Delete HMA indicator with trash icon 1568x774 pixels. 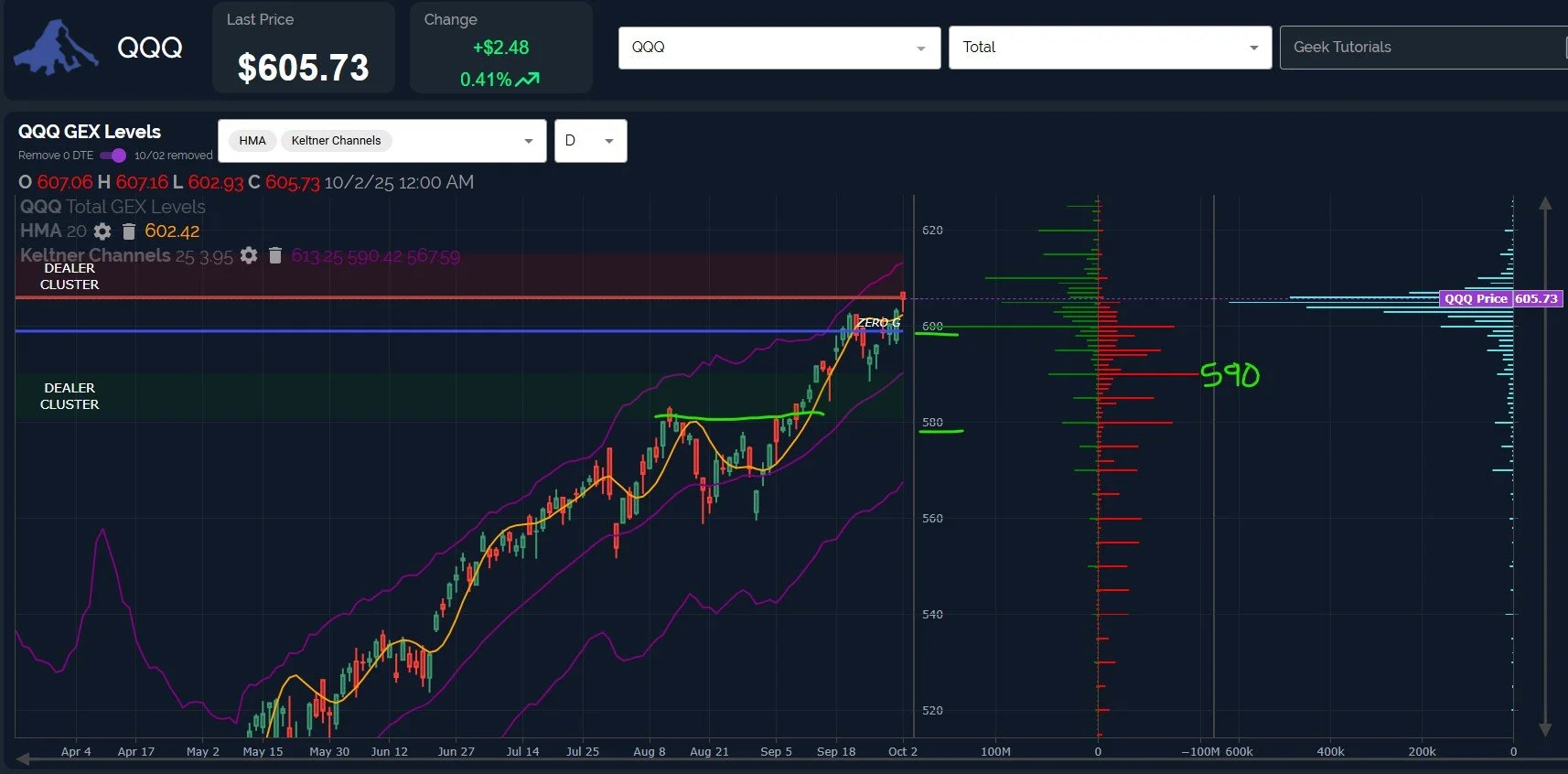coord(129,231)
